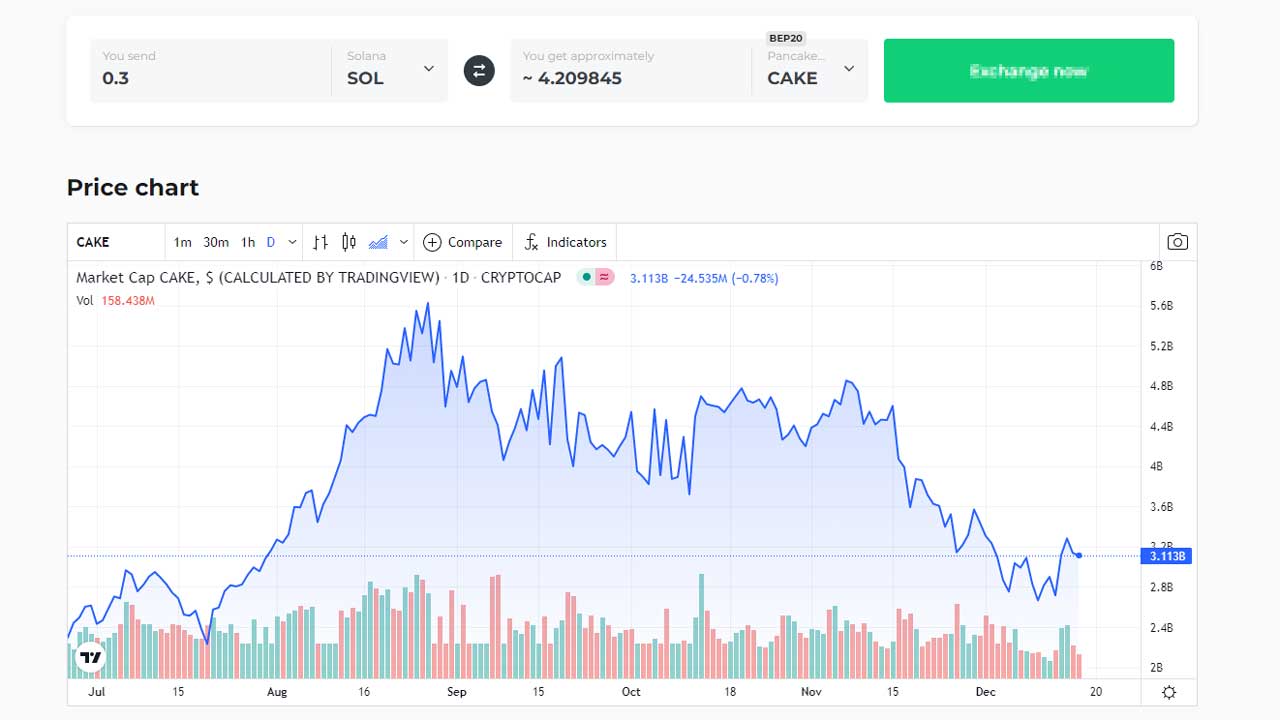Image resolution: width=1280 pixels, height=720 pixels.
Task: Select the 1m timeframe
Action: tap(182, 242)
